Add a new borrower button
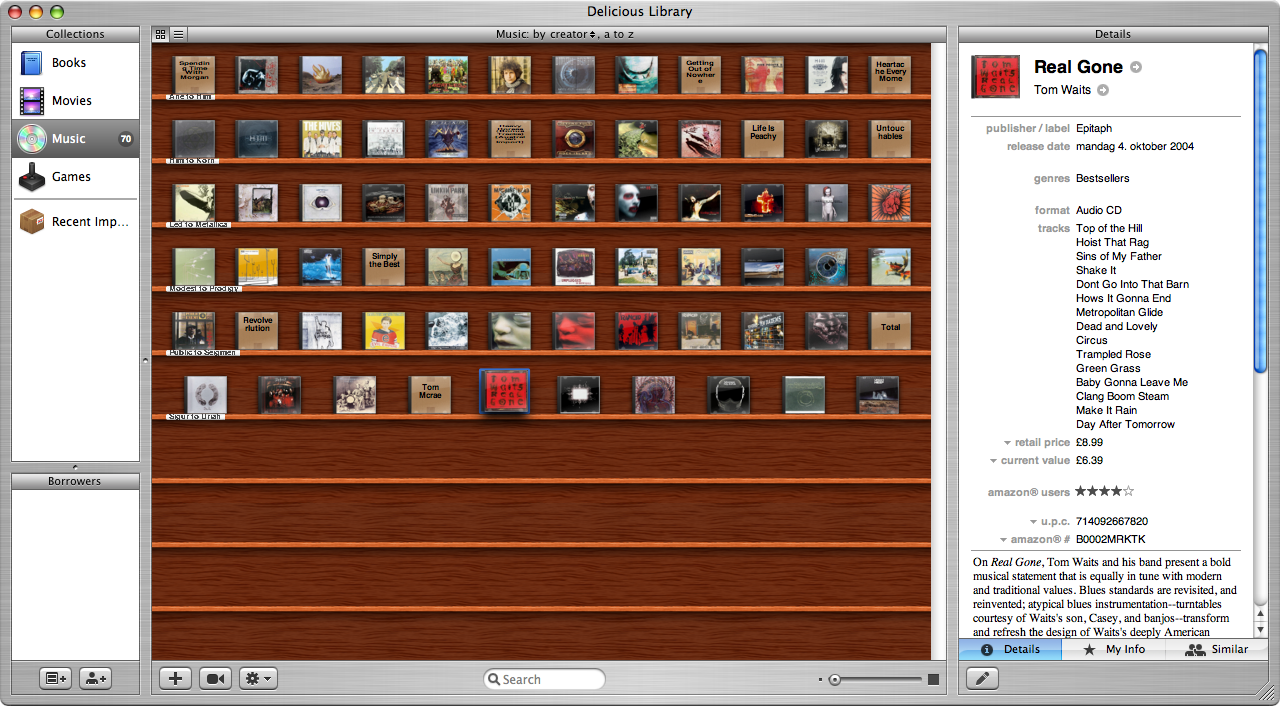This screenshot has height=706, width=1280. [x=95, y=678]
